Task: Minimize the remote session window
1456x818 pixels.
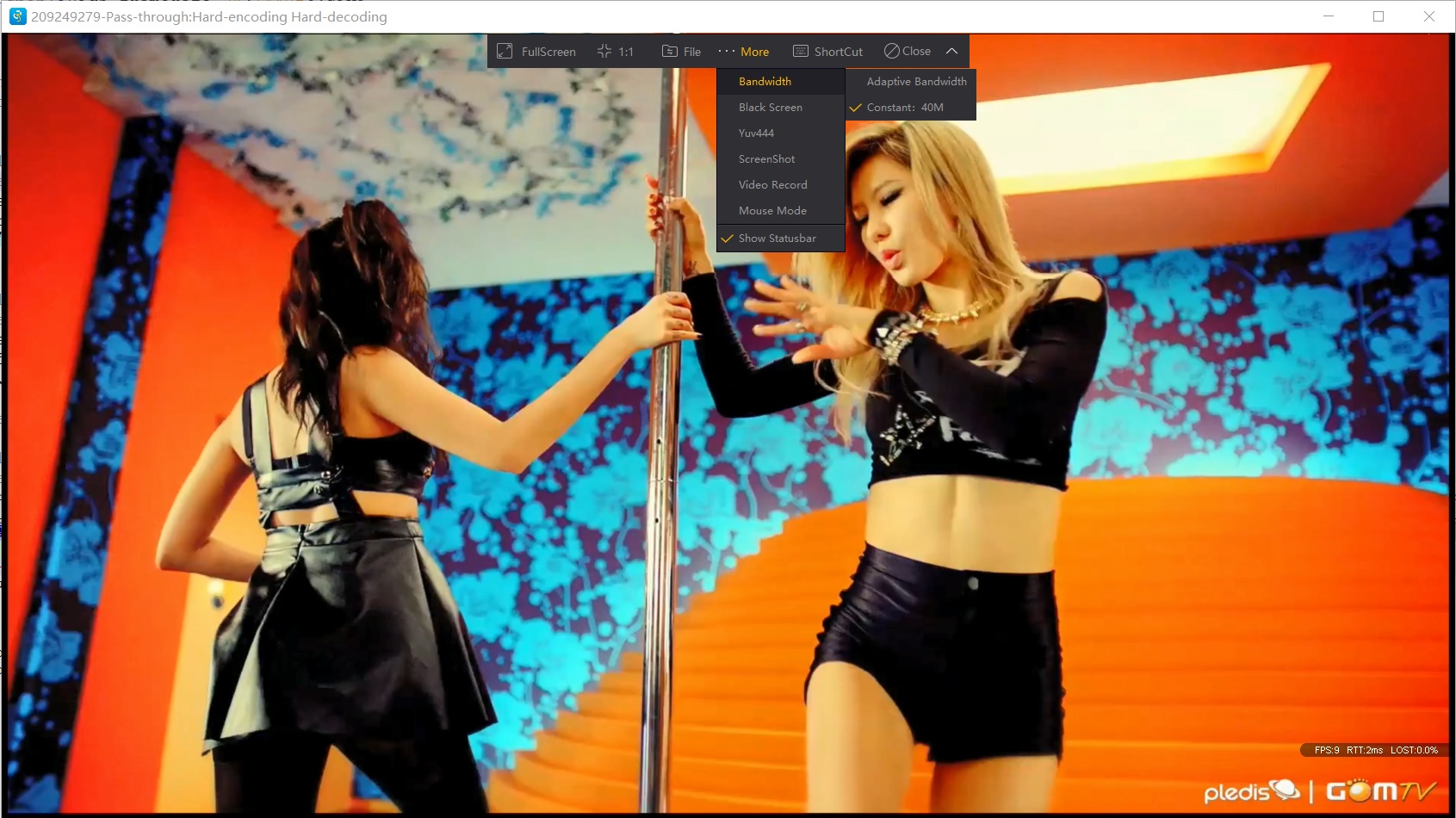Action: [1329, 16]
